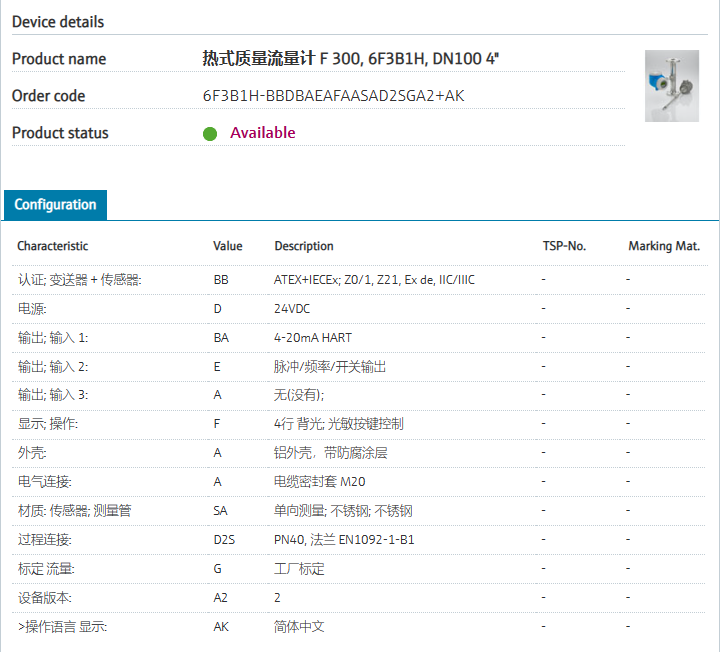Select the PN40 flange EN1092-1-B1 description
The image size is (720, 652).
(344, 540)
